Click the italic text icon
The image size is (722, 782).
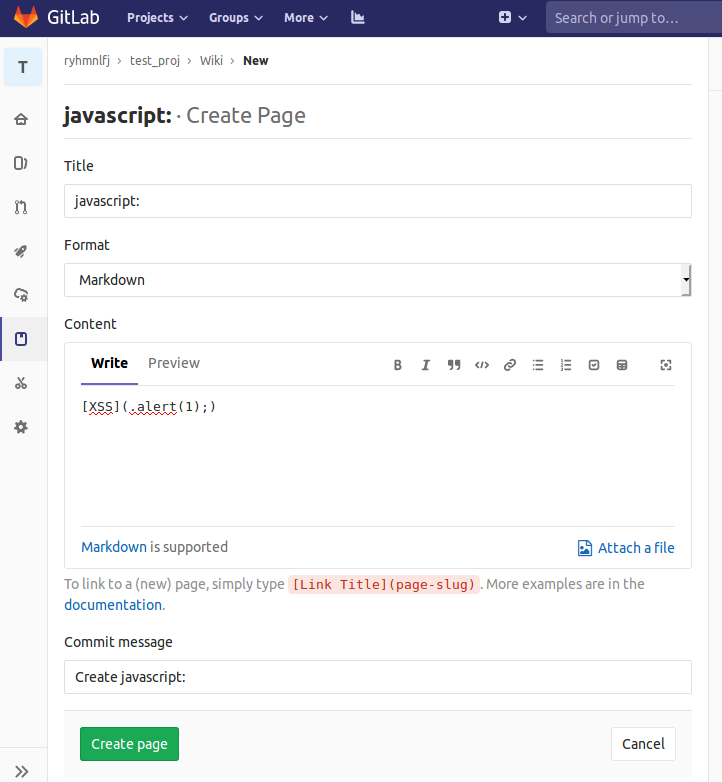[x=426, y=365]
